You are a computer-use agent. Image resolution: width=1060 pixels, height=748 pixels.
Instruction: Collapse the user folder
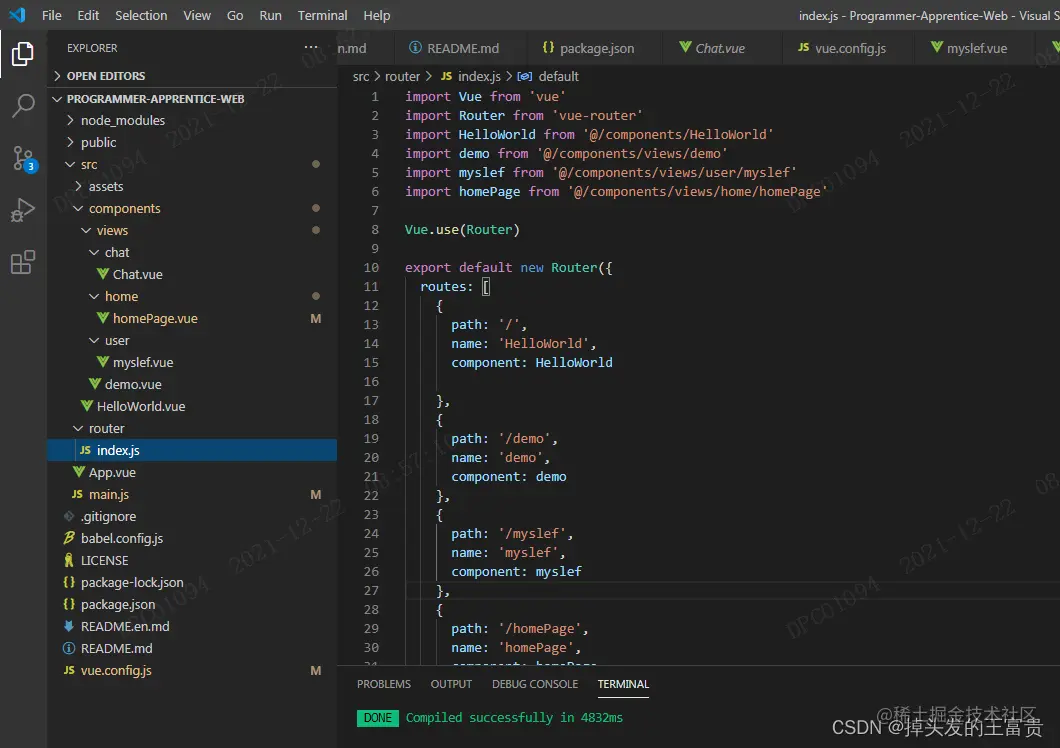(95, 340)
